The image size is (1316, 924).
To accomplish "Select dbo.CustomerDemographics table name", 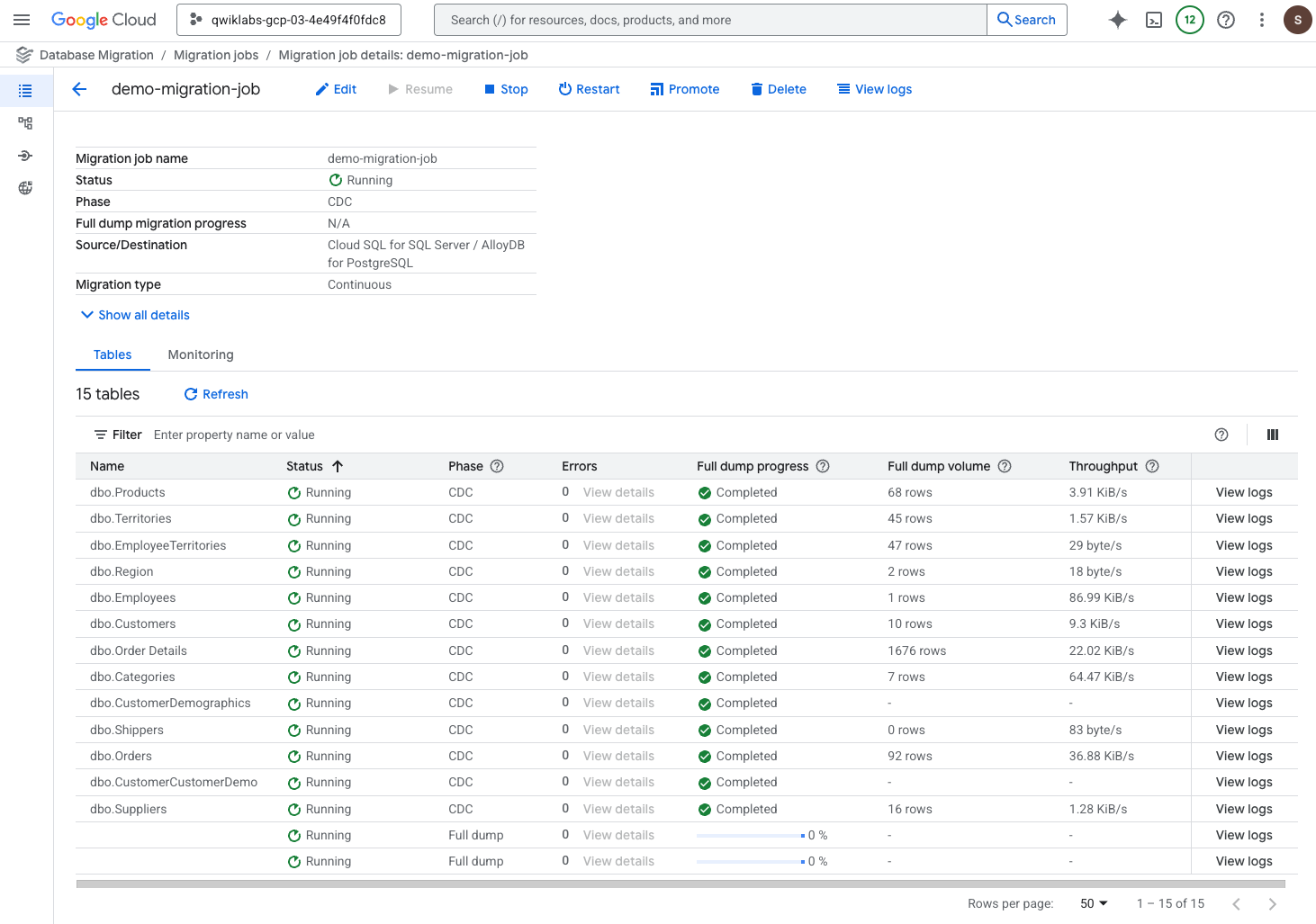I will 170,703.
